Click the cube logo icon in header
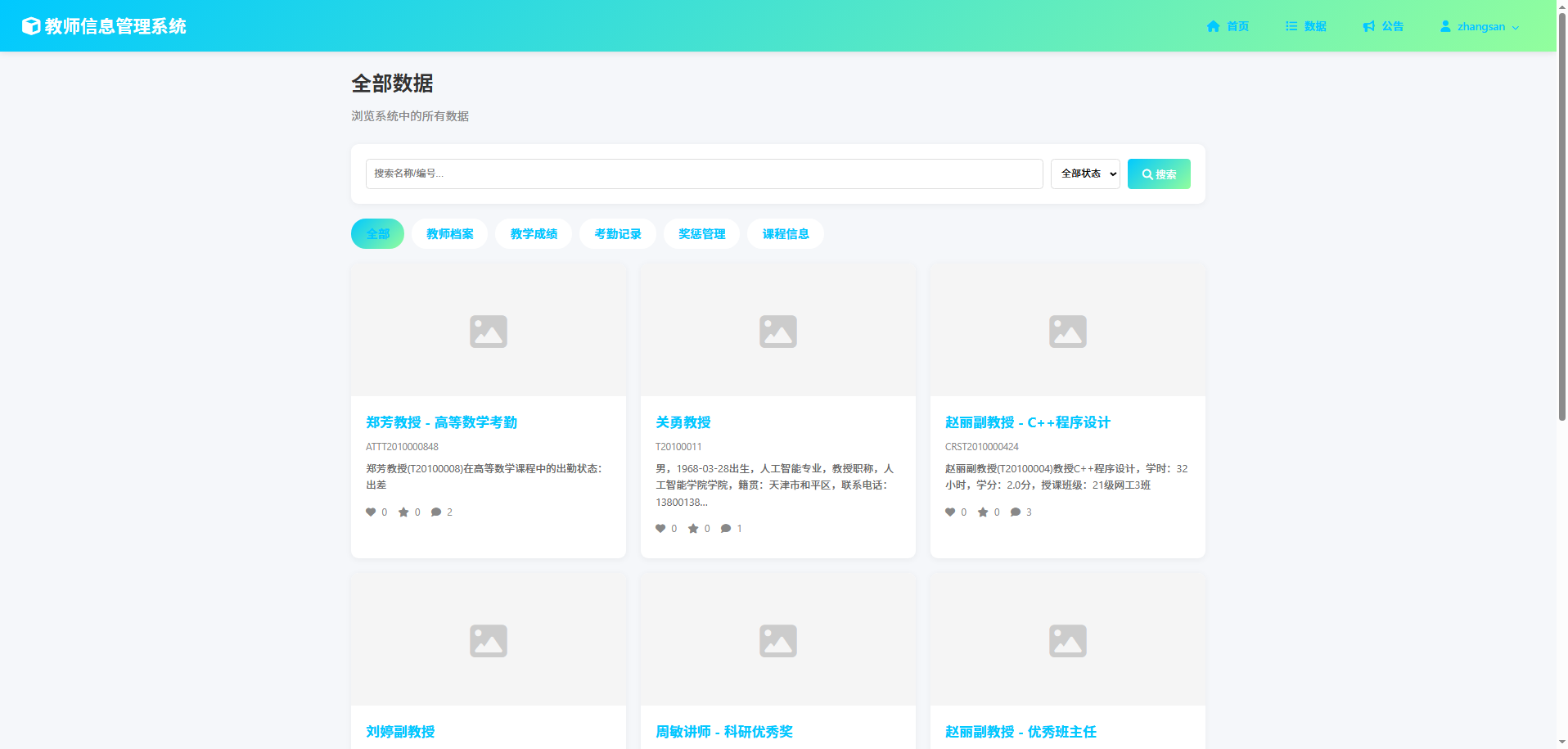Image resolution: width=1568 pixels, height=749 pixels. coord(31,26)
